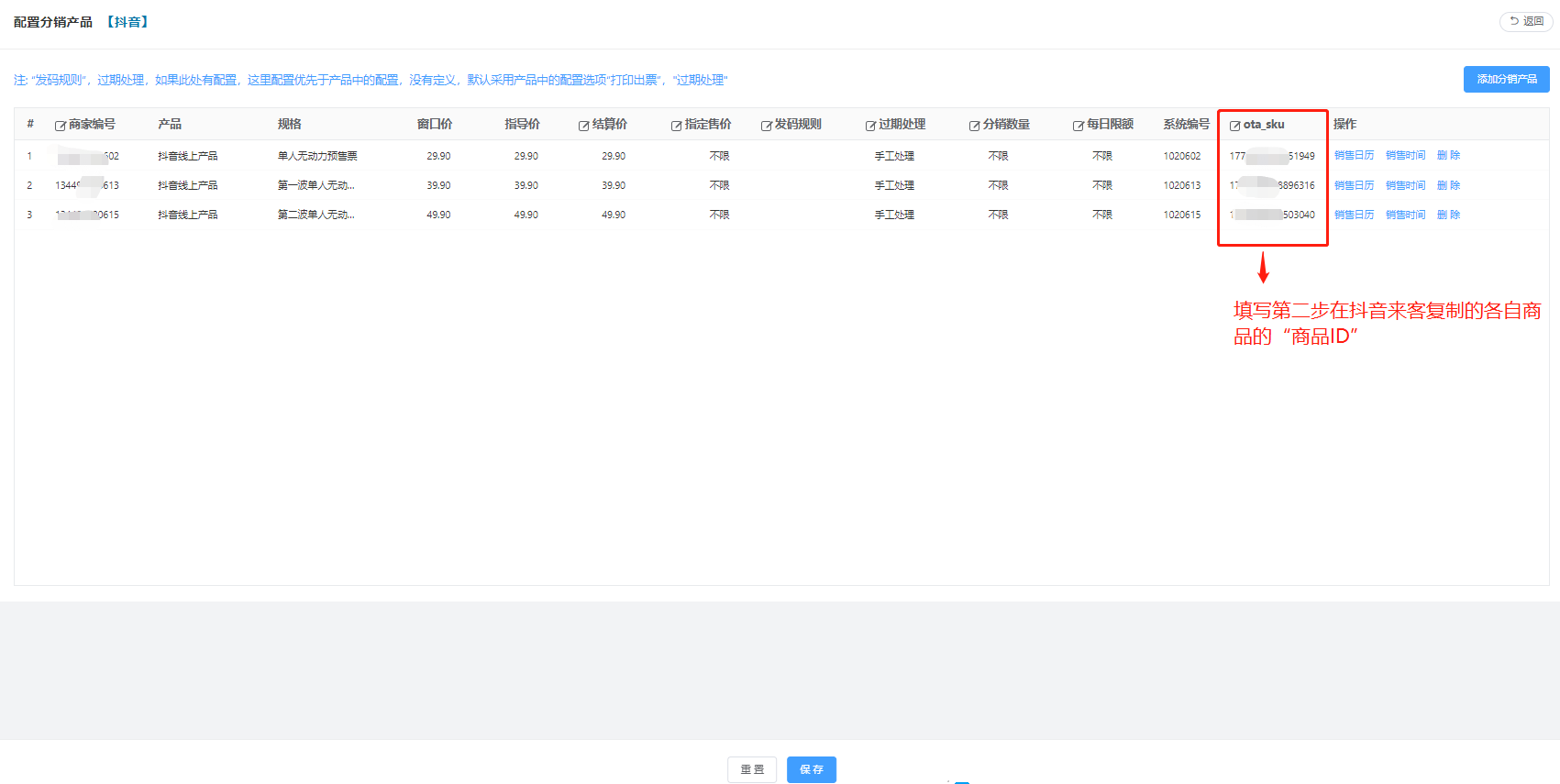Click edit icon beside 过期处理 header
Image resolution: width=1560 pixels, height=784 pixels.
point(870,126)
